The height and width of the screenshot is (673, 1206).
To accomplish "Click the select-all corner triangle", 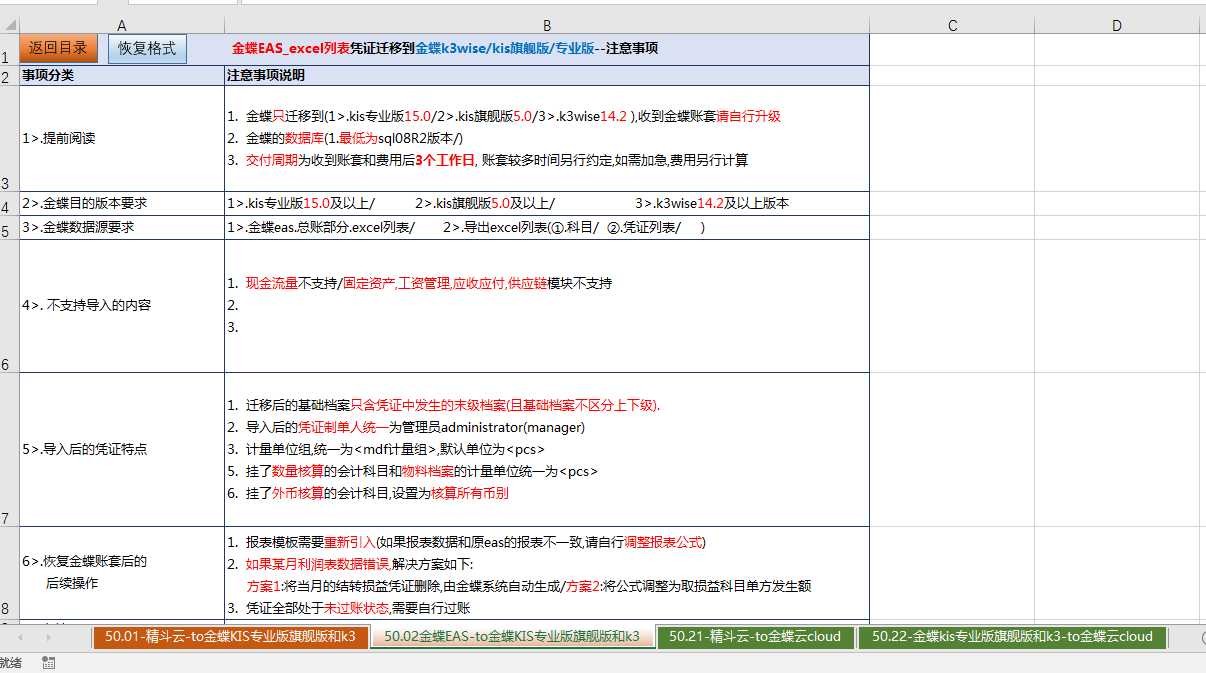I will pos(9,25).
